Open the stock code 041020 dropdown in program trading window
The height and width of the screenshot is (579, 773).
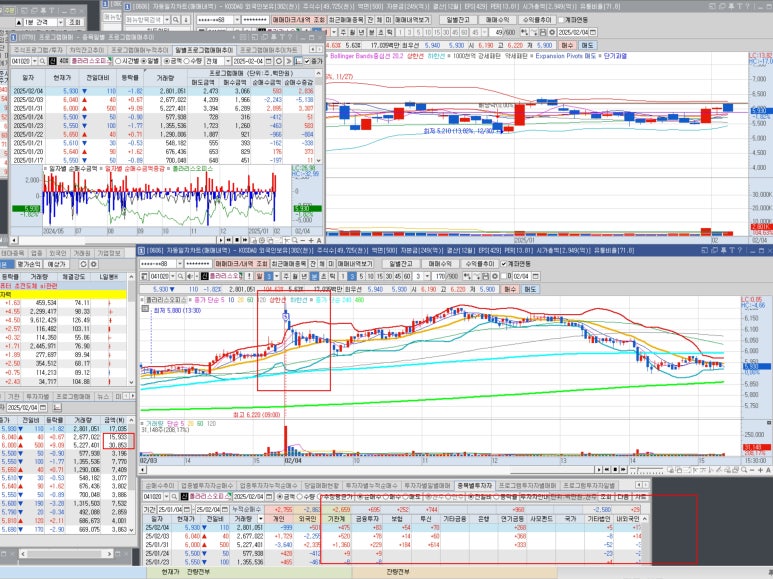35,61
